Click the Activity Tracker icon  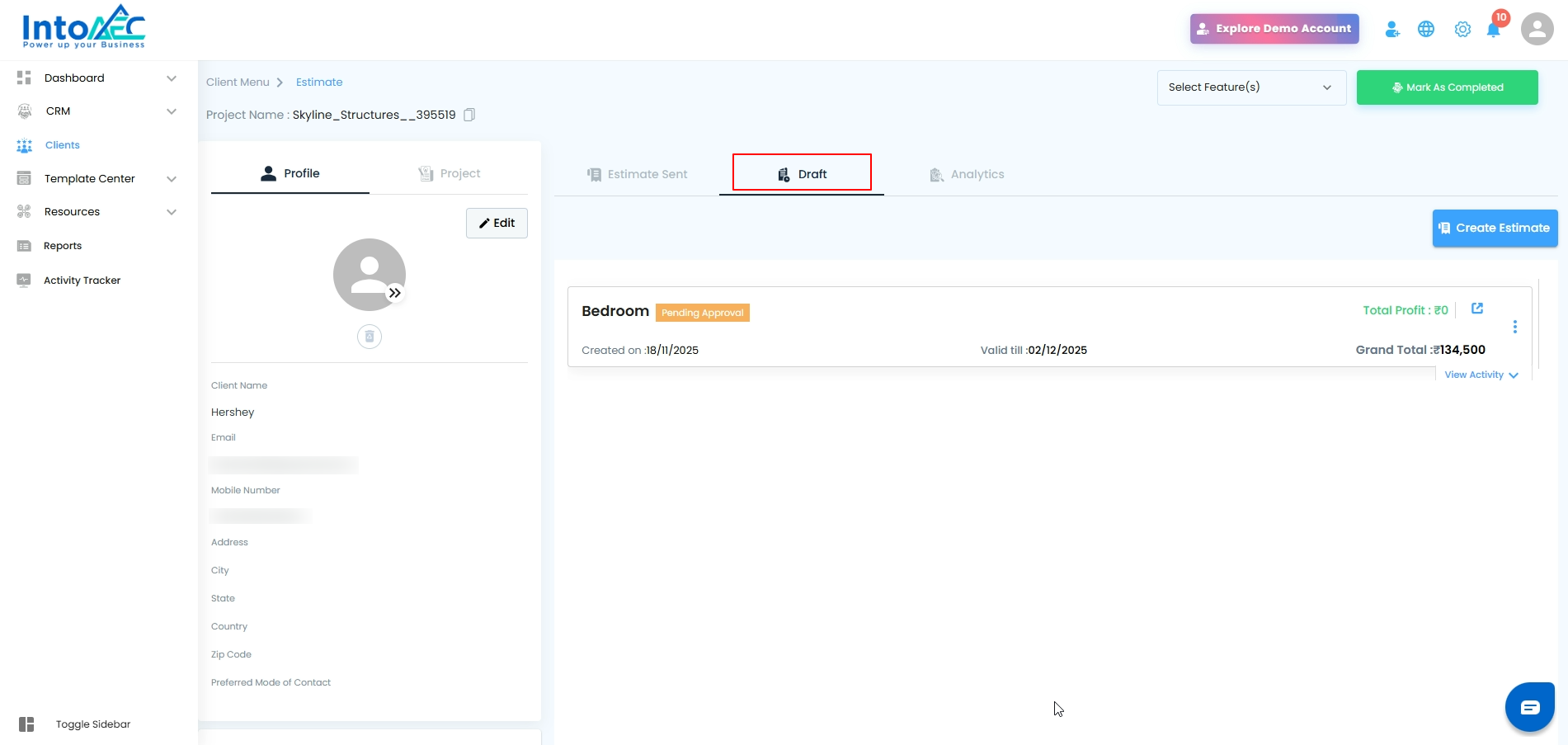pyautogui.click(x=24, y=281)
